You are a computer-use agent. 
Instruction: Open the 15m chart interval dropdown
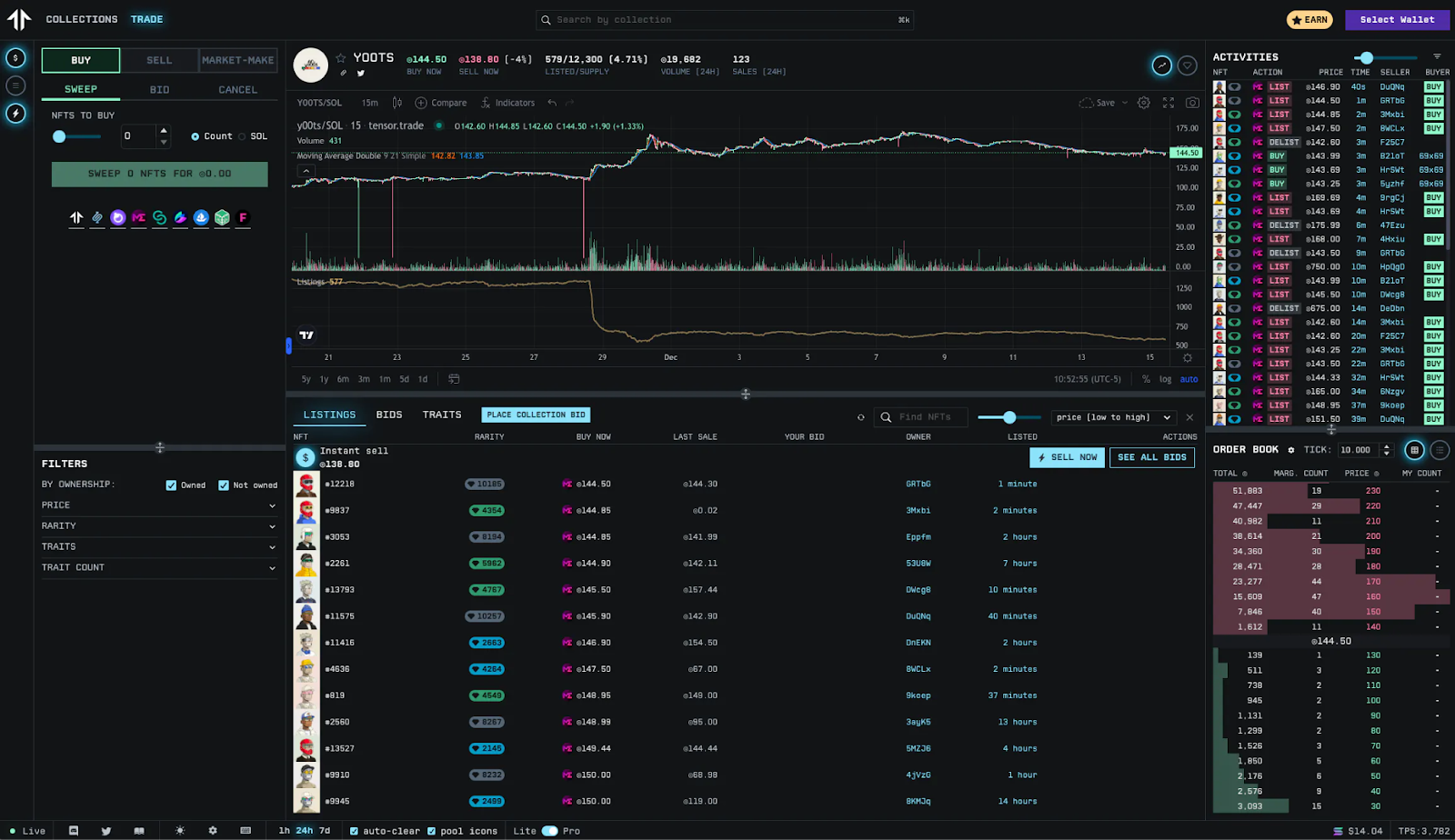pyautogui.click(x=369, y=103)
